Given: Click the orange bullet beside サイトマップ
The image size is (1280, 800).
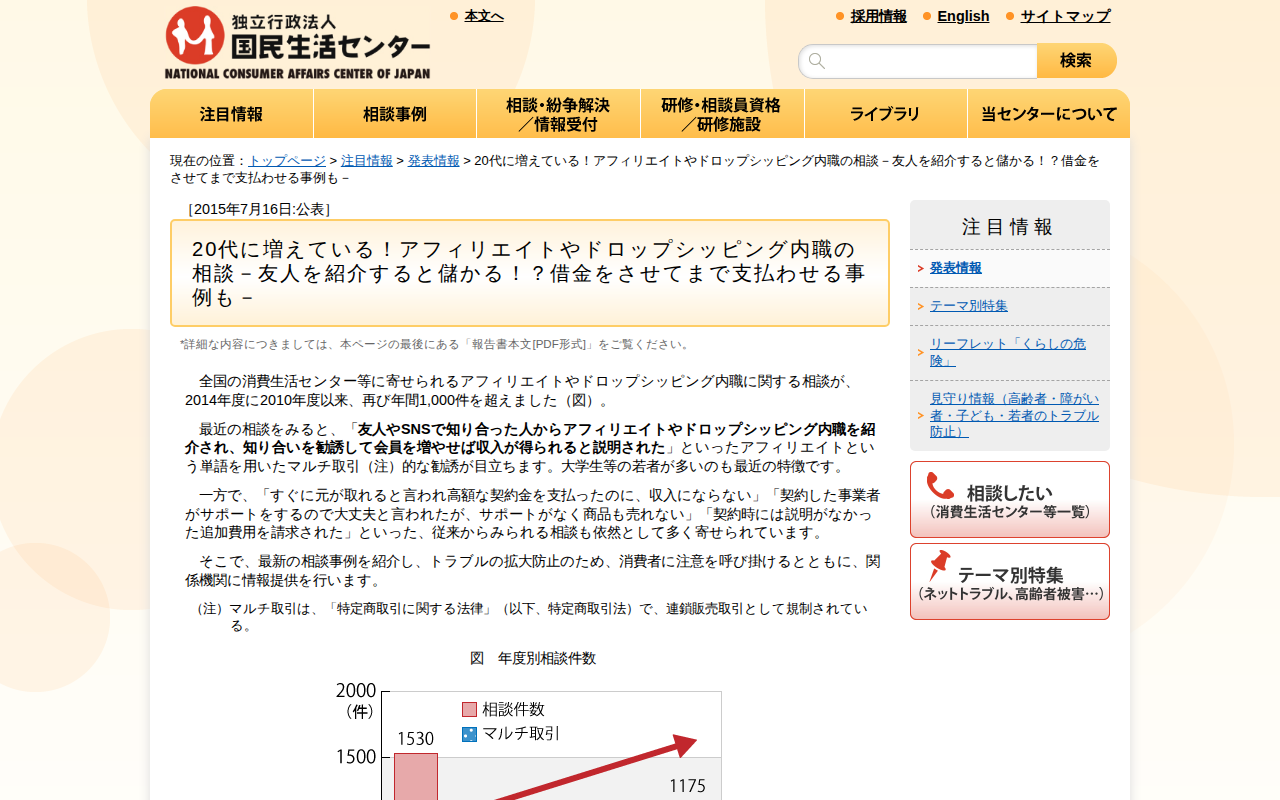Looking at the screenshot, I should pyautogui.click(x=1010, y=16).
